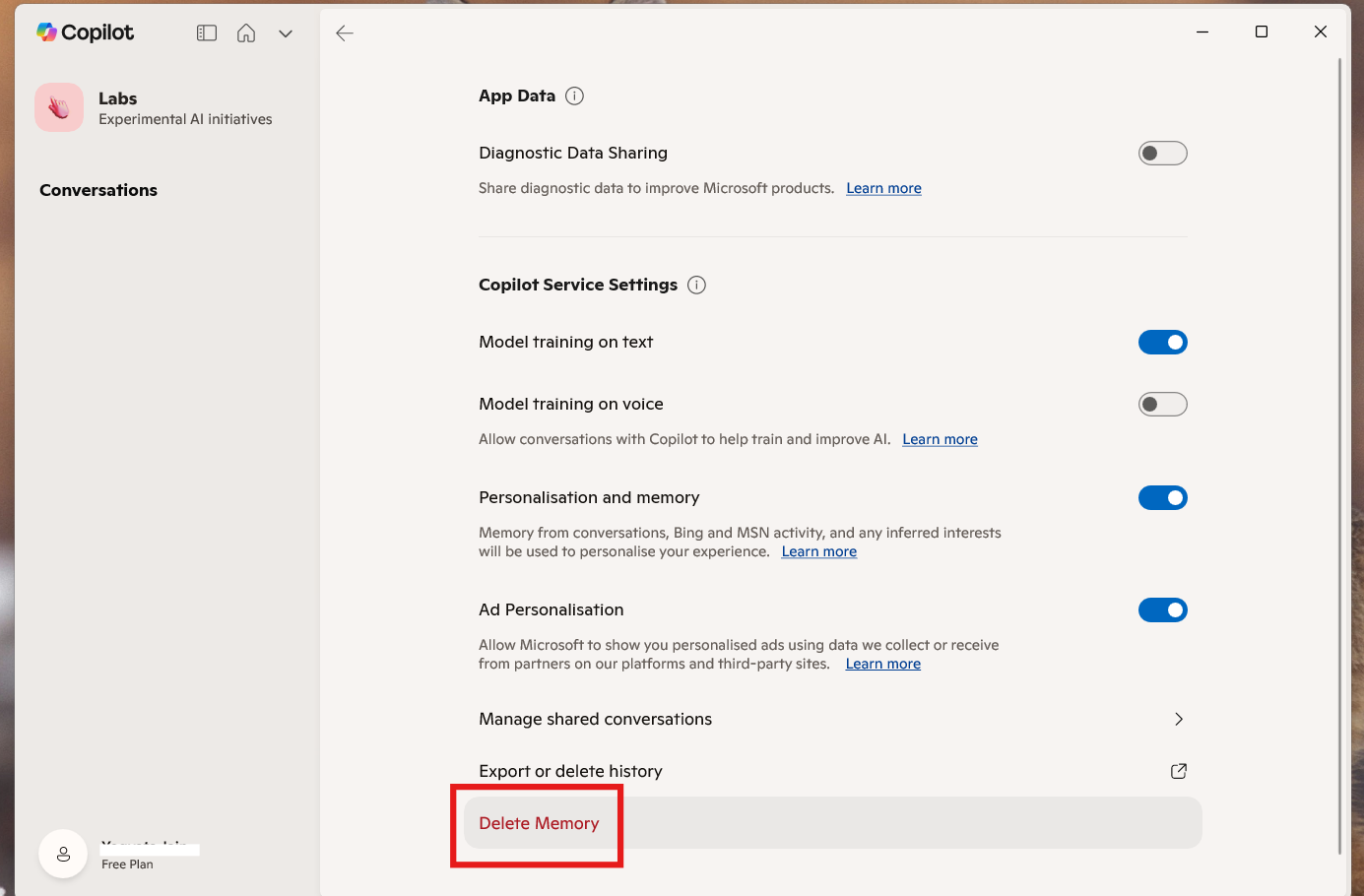Open Learn more for Personalisation and memory

pos(818,551)
